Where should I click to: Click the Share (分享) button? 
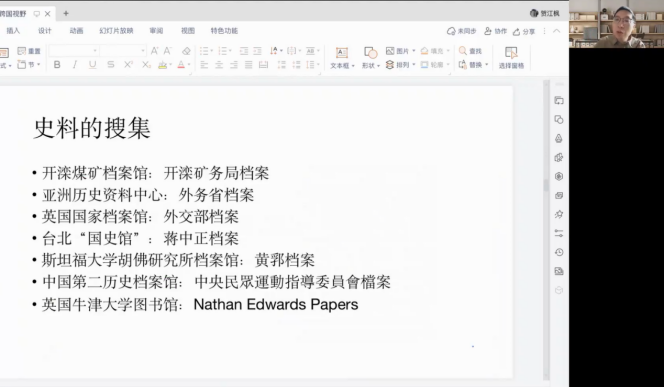click(x=524, y=31)
